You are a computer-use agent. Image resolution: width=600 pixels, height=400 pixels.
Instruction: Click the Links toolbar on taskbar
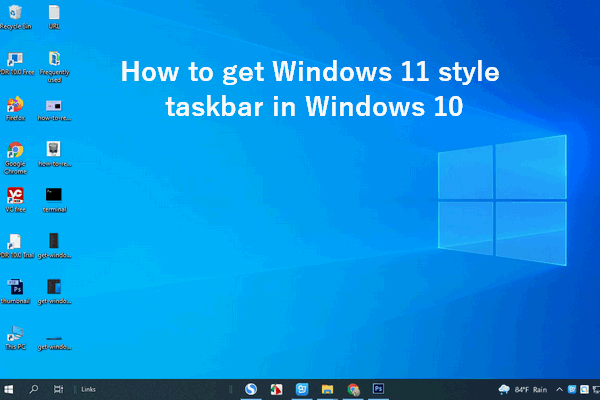tap(88, 390)
